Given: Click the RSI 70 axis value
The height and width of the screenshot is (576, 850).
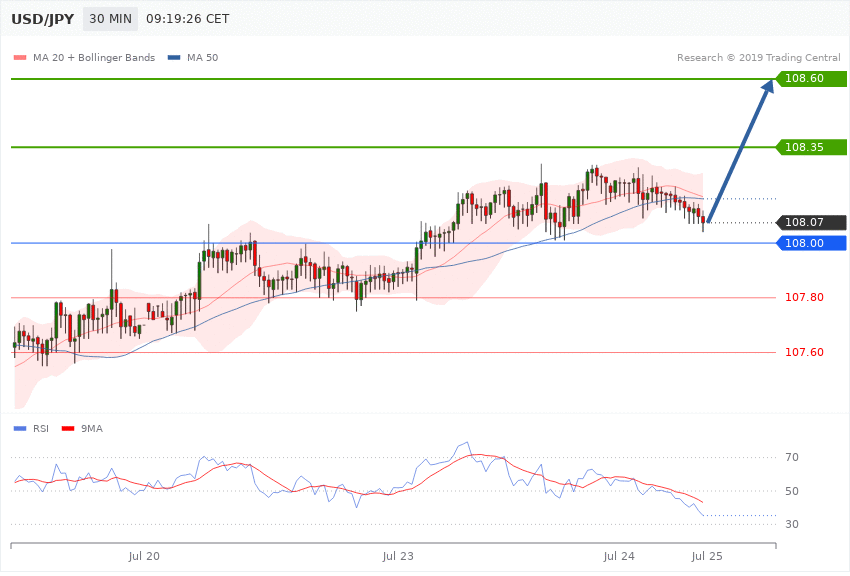Looking at the screenshot, I should [x=791, y=457].
